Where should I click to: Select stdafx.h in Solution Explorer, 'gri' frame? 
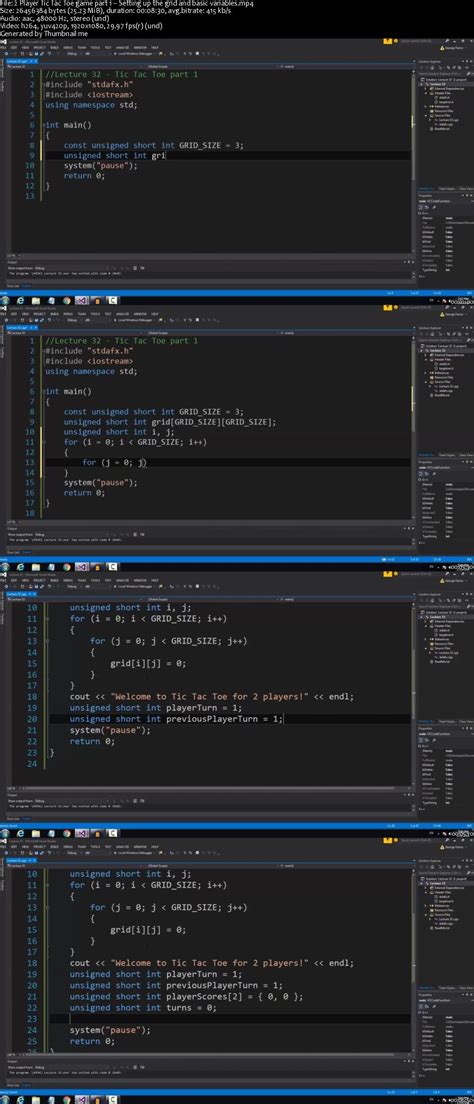pos(444,98)
